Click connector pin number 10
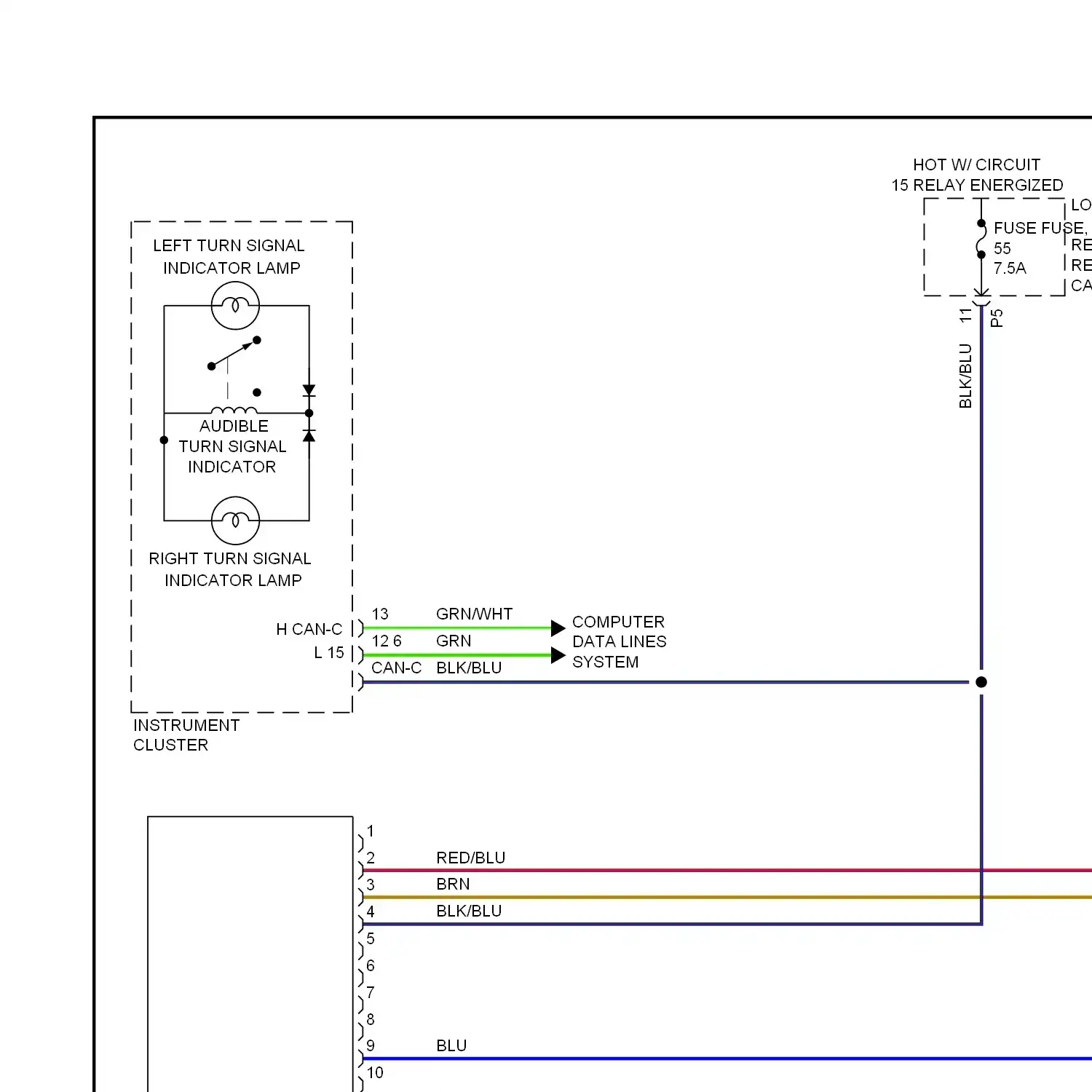The image size is (1092, 1092). click(x=375, y=1072)
